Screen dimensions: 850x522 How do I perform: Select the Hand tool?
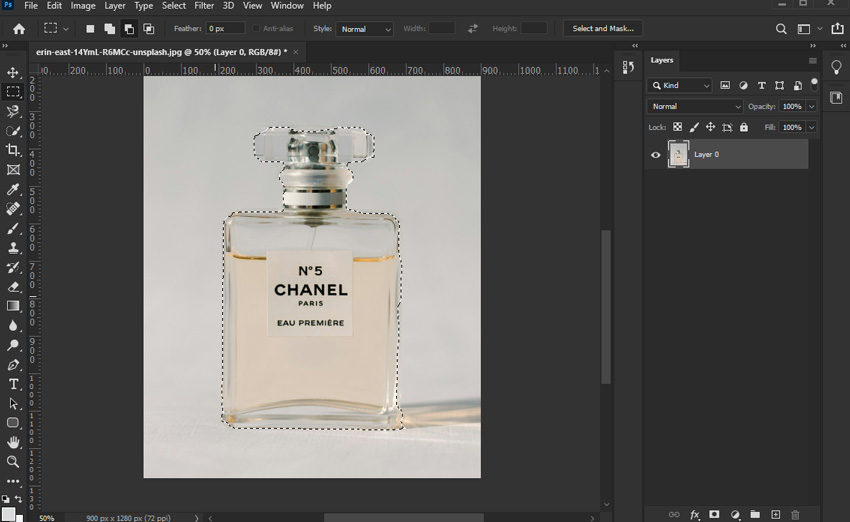[13, 442]
